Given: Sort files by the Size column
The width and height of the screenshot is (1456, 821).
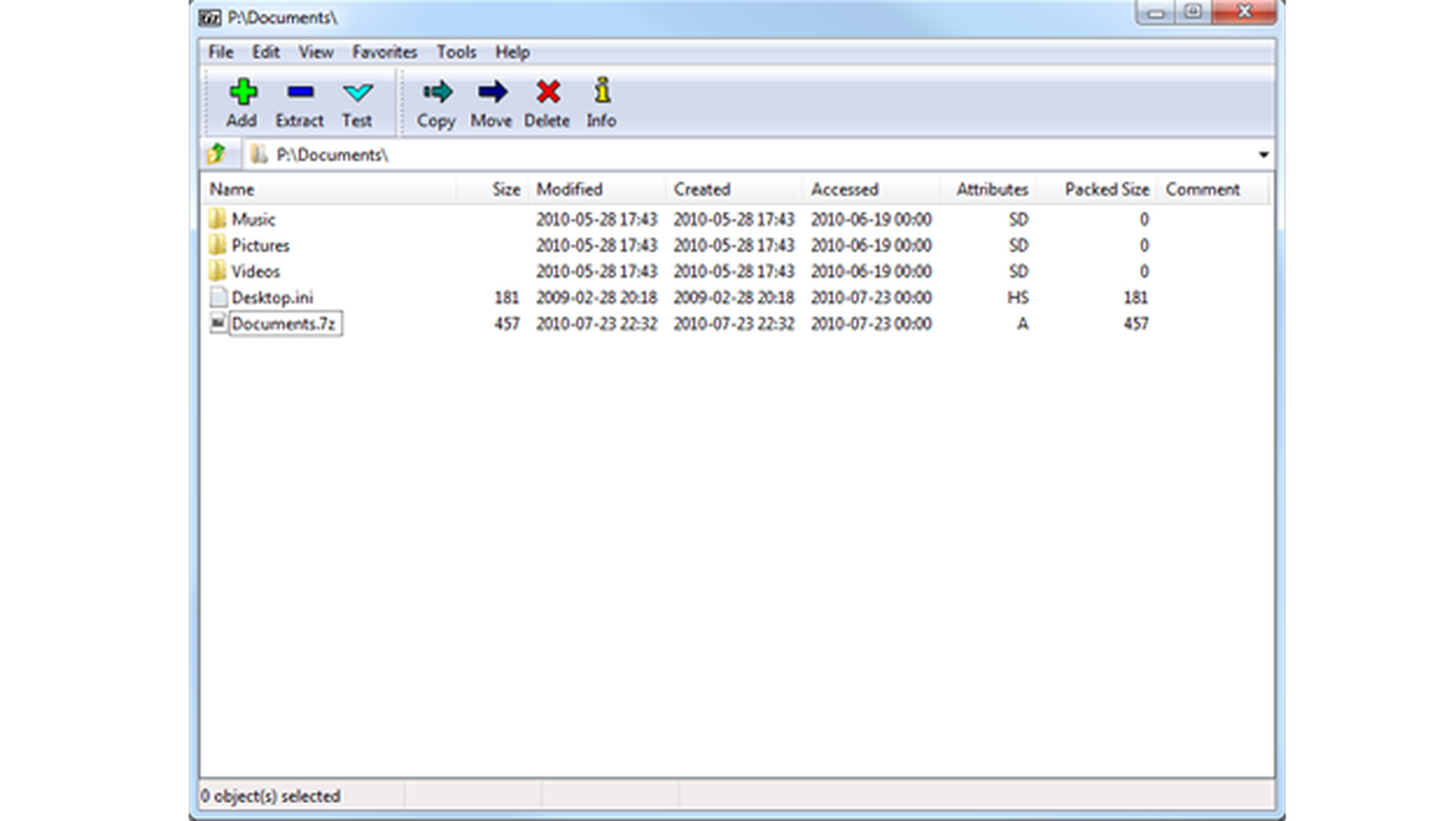Looking at the screenshot, I should click(x=505, y=189).
